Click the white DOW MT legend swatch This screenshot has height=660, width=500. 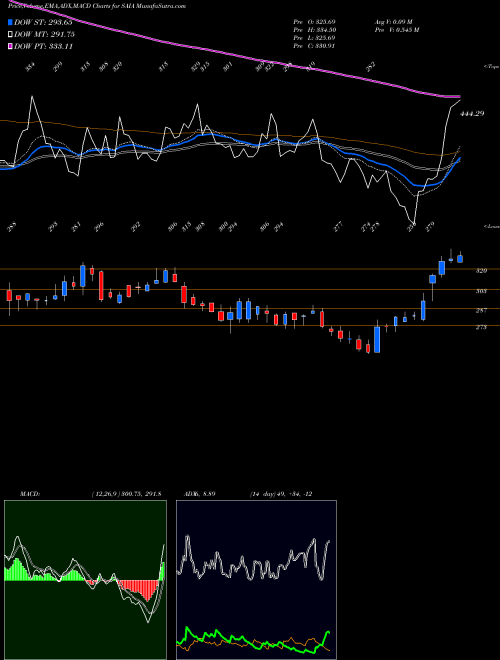[x=11, y=34]
